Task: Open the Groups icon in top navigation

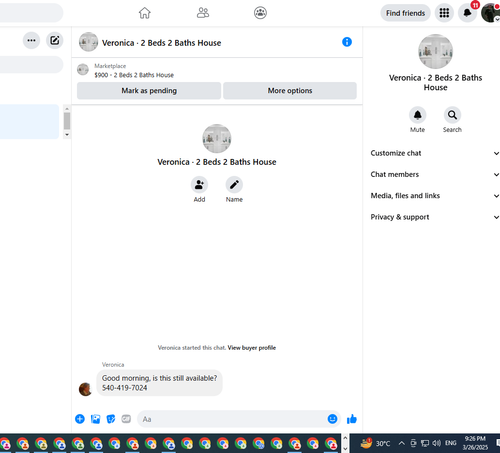Action: point(260,13)
